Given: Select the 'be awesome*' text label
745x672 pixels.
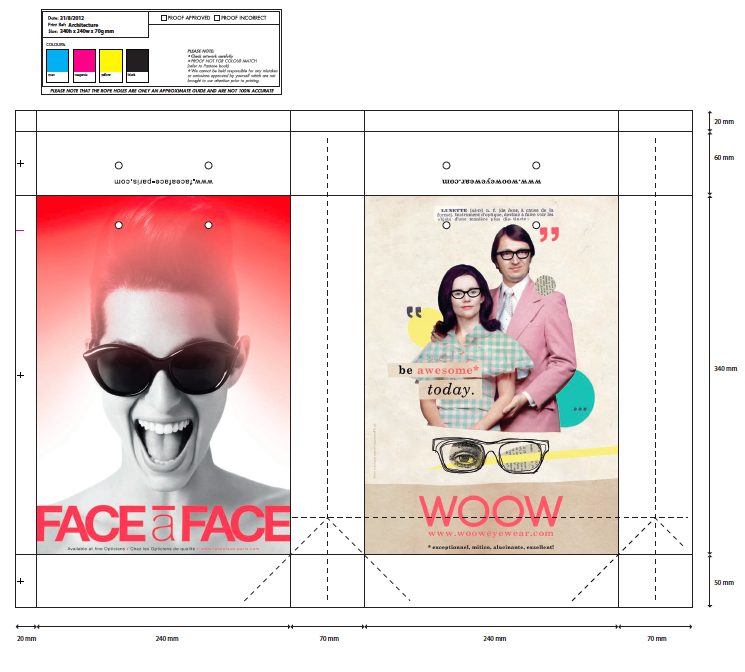Looking at the screenshot, I should tap(439, 370).
